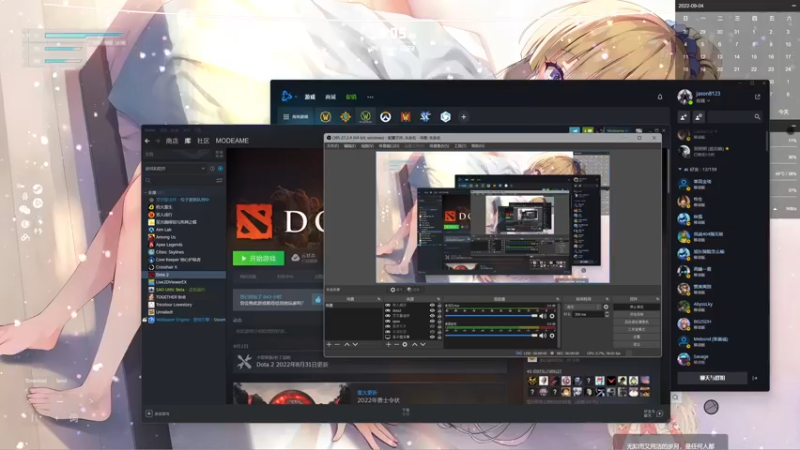
Task: Open Battle.net notifications bell
Action: [x=660, y=97]
